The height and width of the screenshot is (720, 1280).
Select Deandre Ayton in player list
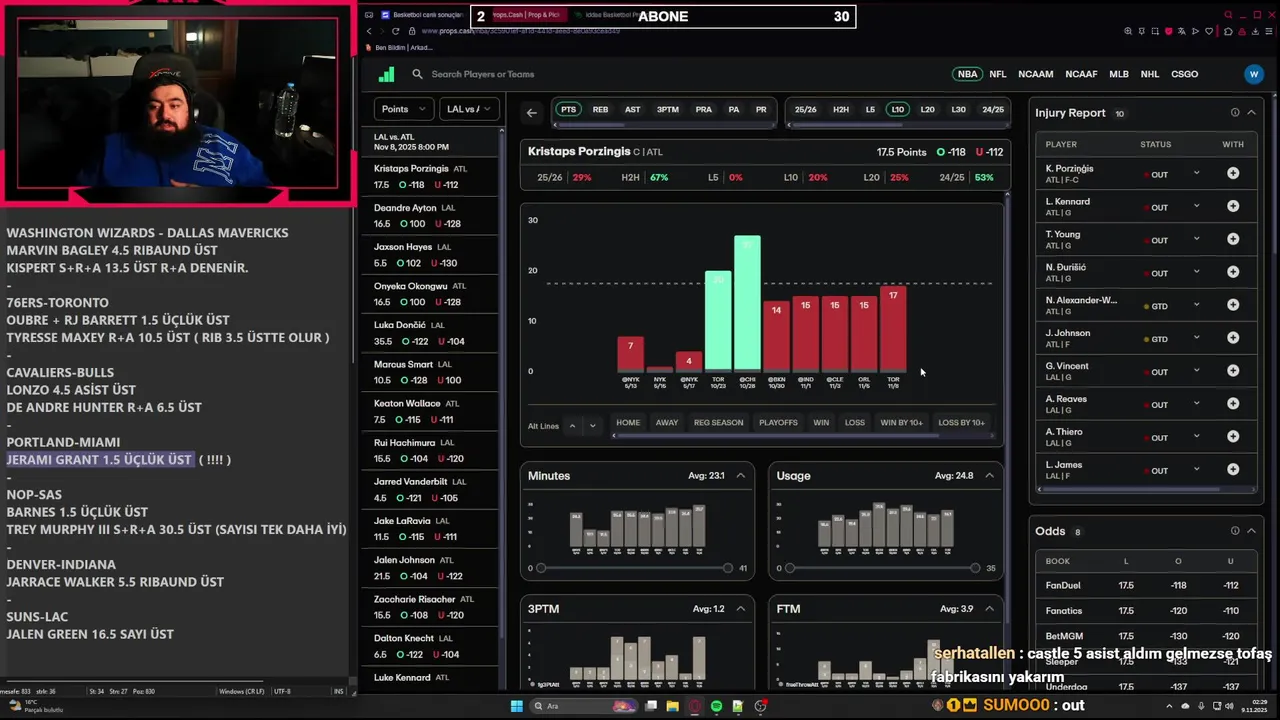(x=430, y=215)
